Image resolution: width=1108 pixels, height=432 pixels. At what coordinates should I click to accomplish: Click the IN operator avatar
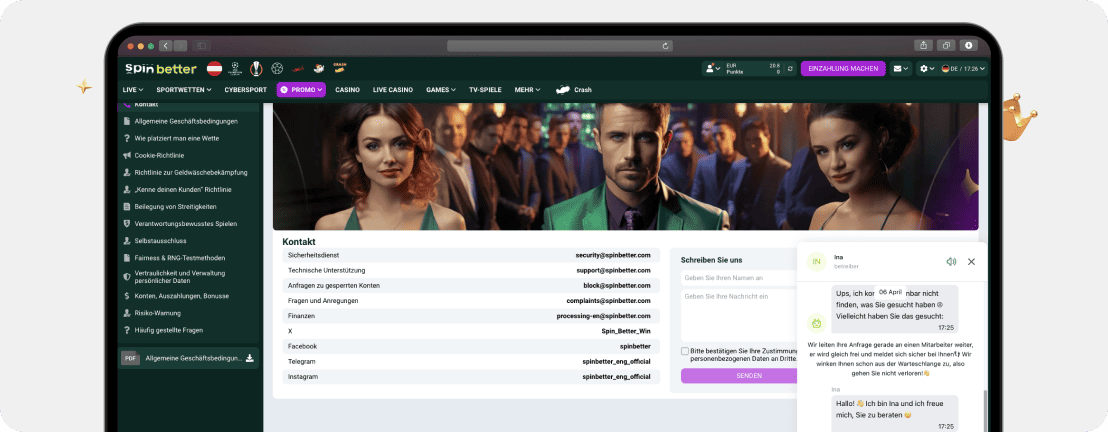click(x=816, y=262)
